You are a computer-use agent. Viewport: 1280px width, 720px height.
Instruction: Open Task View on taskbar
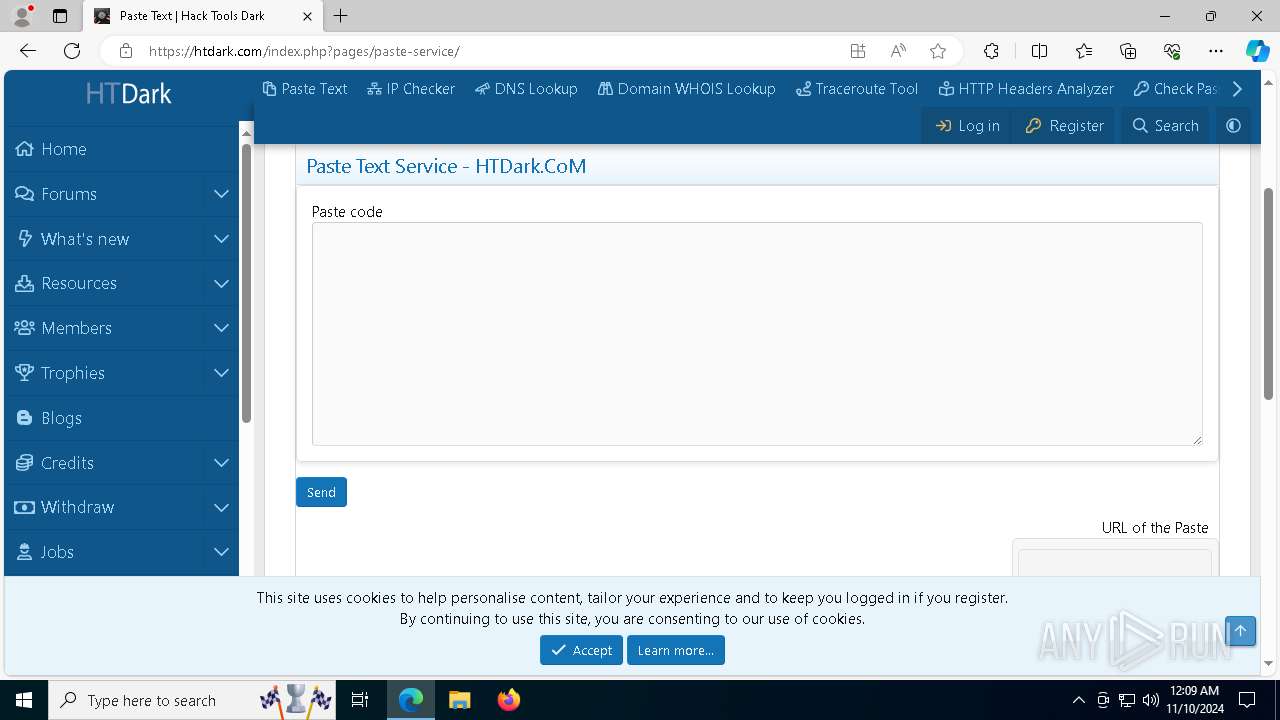click(x=360, y=700)
